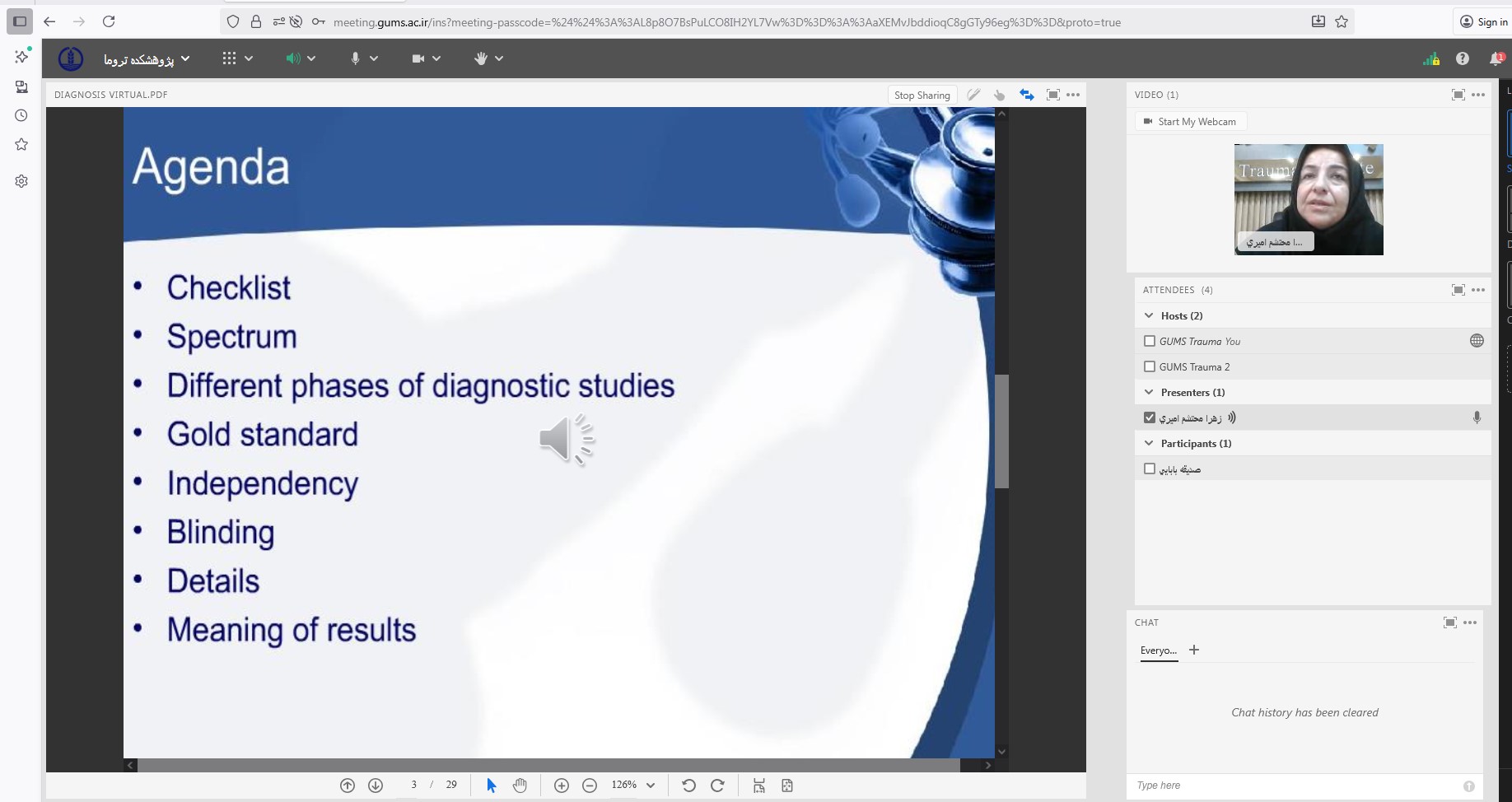Image resolution: width=1512 pixels, height=802 pixels.
Task: Open the help question mark icon
Action: click(1463, 58)
